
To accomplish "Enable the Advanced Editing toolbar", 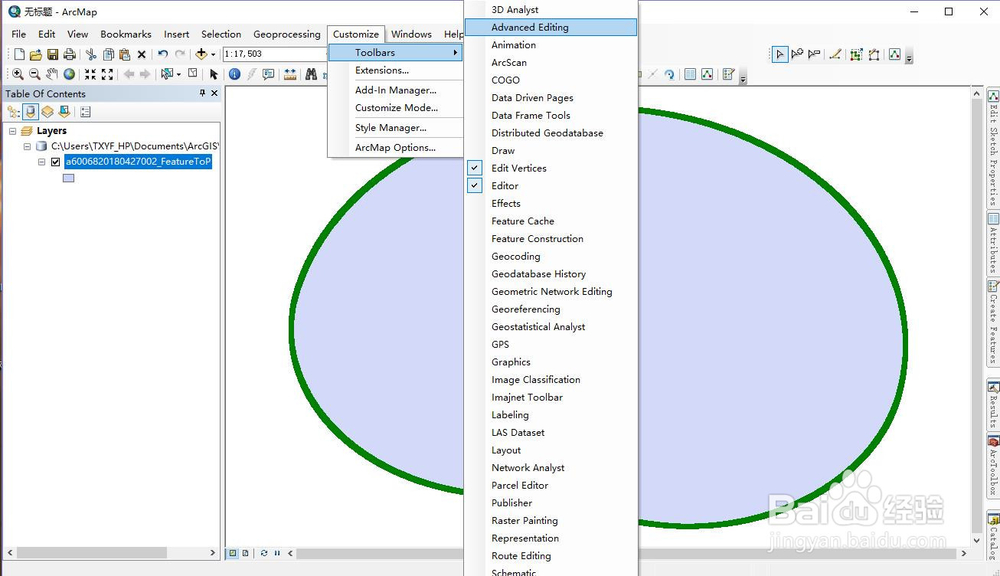I will tap(551, 27).
